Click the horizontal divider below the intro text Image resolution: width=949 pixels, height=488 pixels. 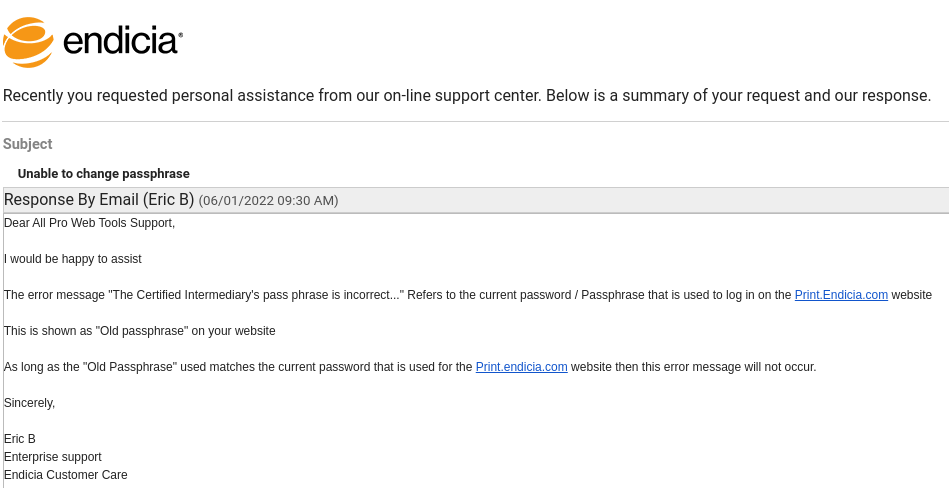(476, 122)
